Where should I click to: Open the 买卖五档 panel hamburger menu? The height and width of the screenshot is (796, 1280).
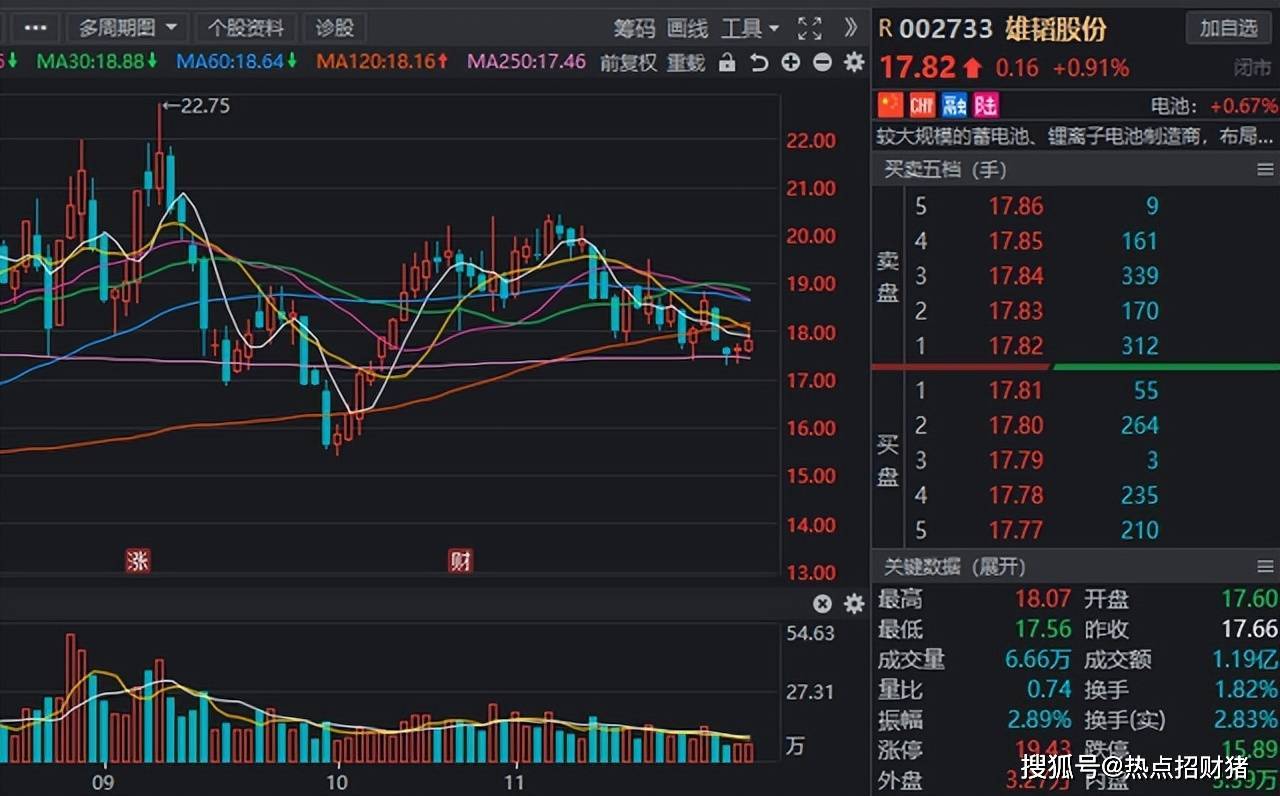(x=1265, y=170)
